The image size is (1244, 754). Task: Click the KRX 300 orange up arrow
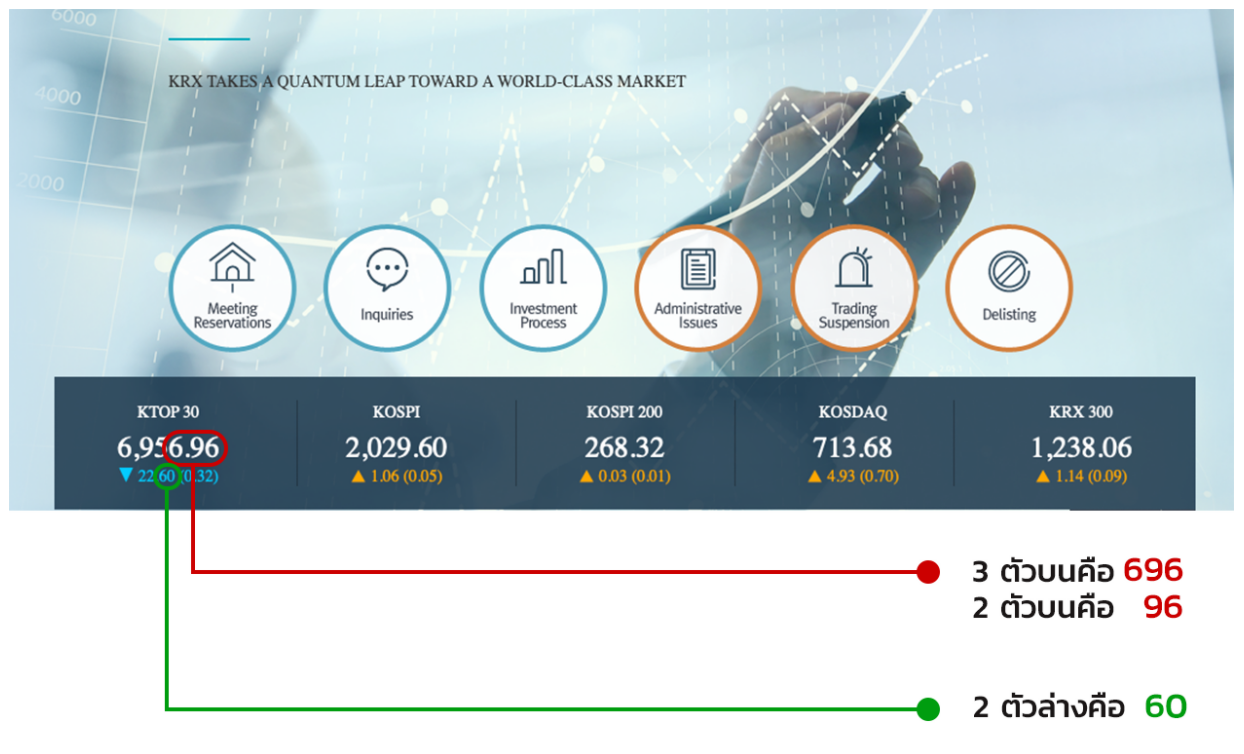1044,477
